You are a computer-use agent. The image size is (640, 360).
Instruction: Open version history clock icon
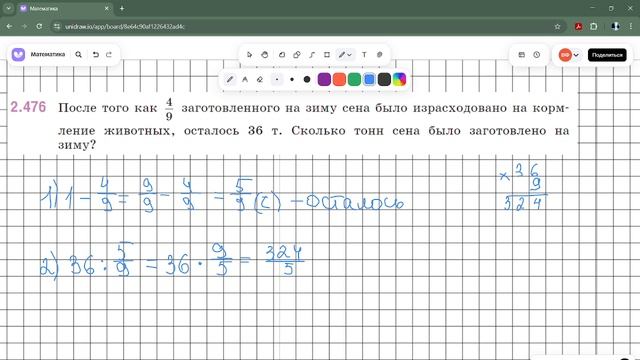(x=537, y=55)
